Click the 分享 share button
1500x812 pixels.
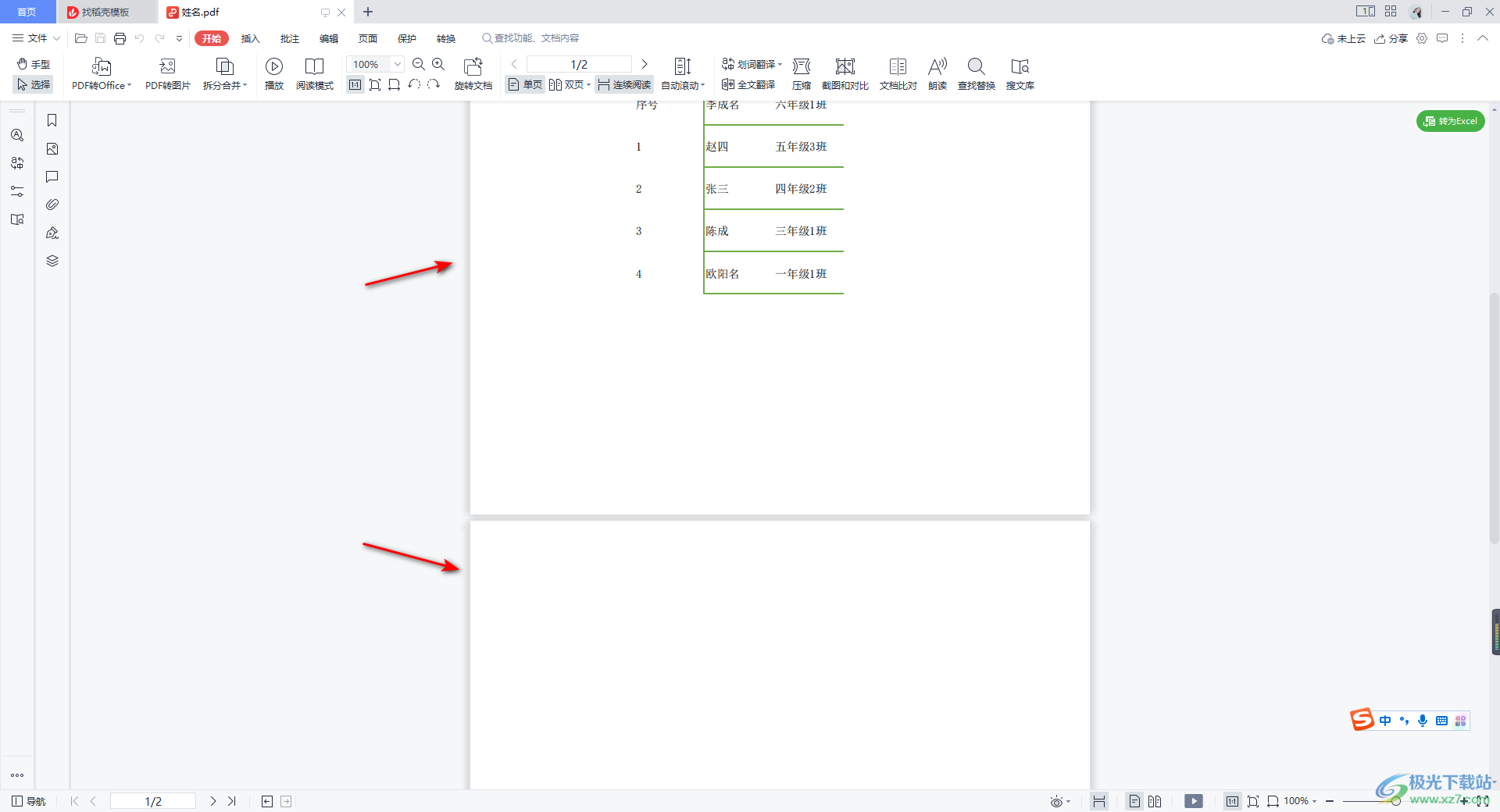pyautogui.click(x=1391, y=38)
